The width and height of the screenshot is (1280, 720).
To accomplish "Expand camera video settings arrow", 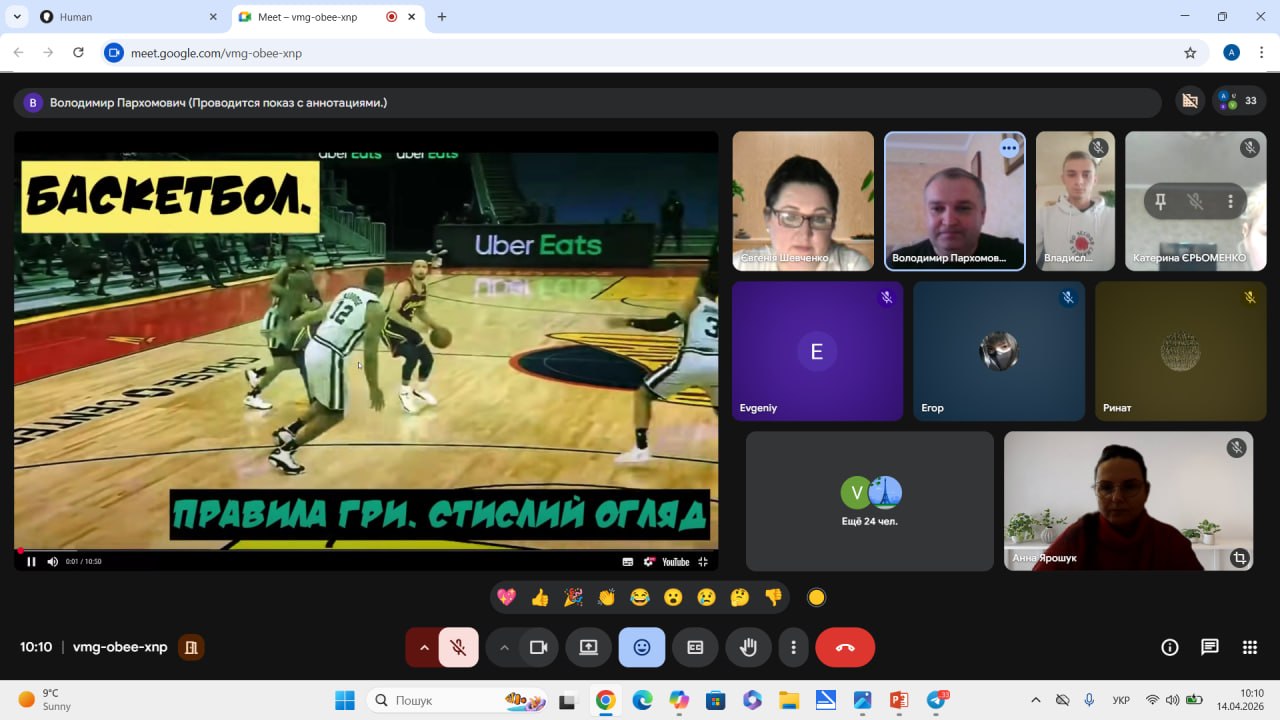I will (x=504, y=647).
